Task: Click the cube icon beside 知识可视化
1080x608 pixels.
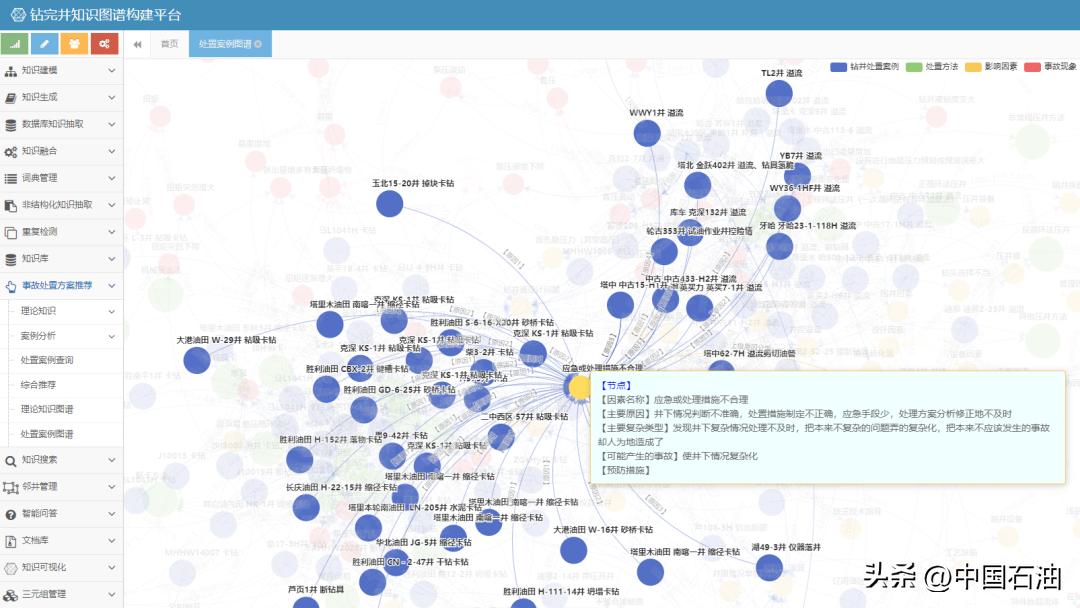Action: [10, 567]
